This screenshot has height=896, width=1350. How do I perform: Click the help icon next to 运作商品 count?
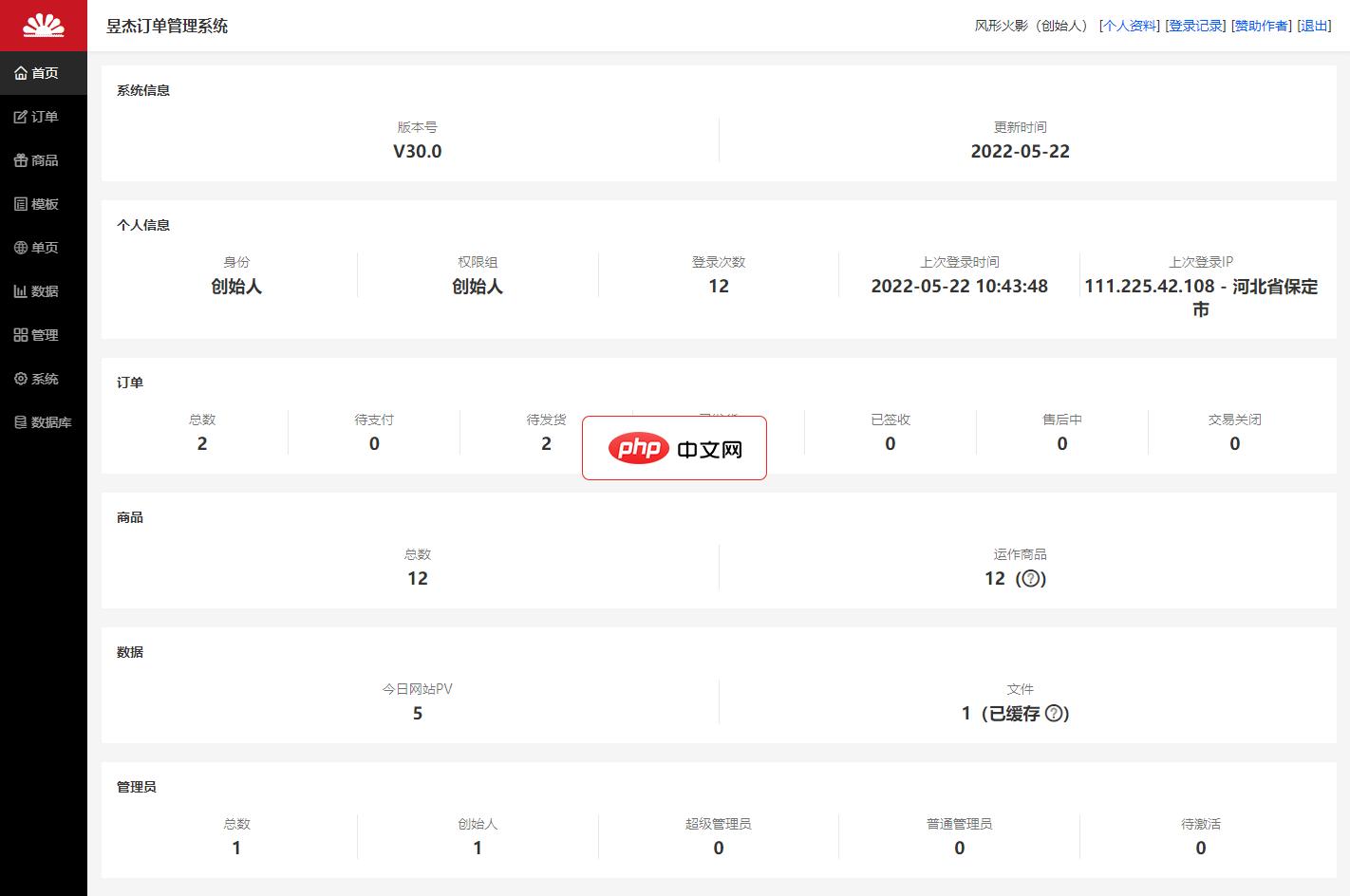1031,579
